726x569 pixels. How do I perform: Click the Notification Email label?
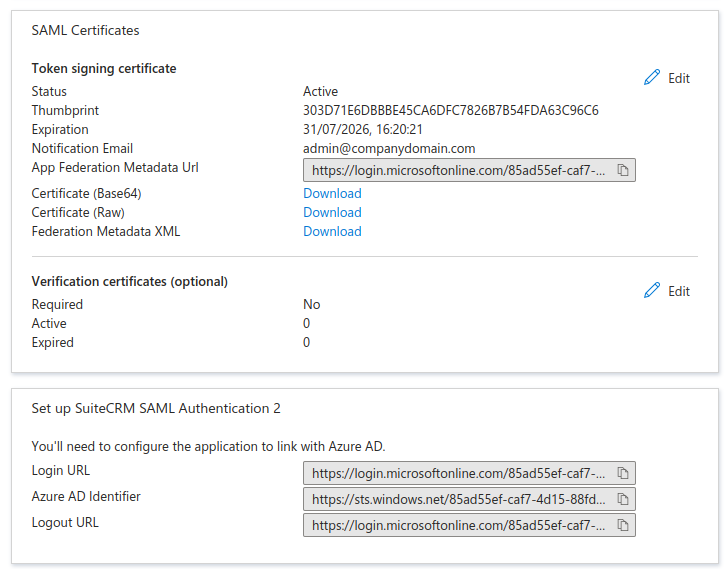tap(82, 148)
